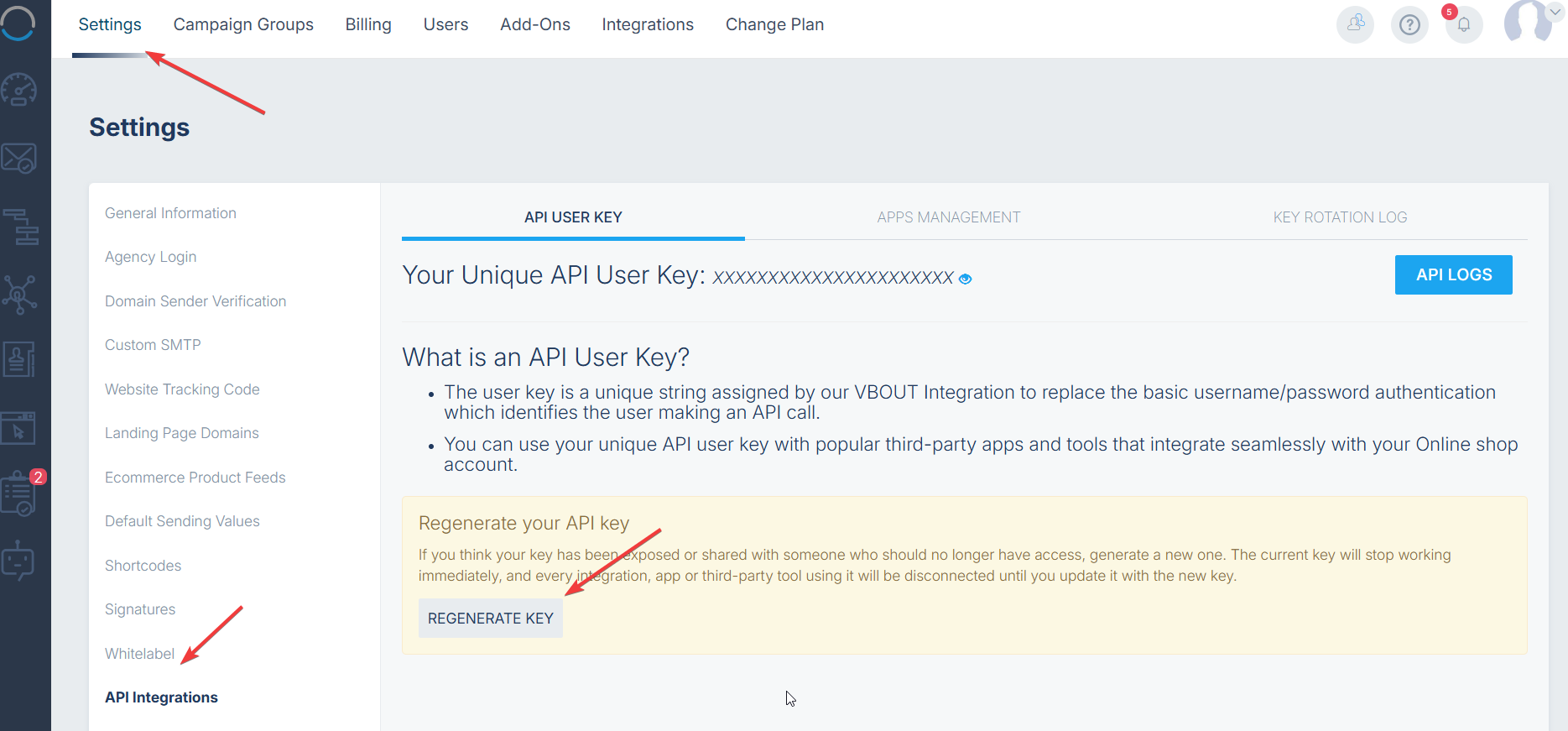Go to the Settings top menu item

110,25
